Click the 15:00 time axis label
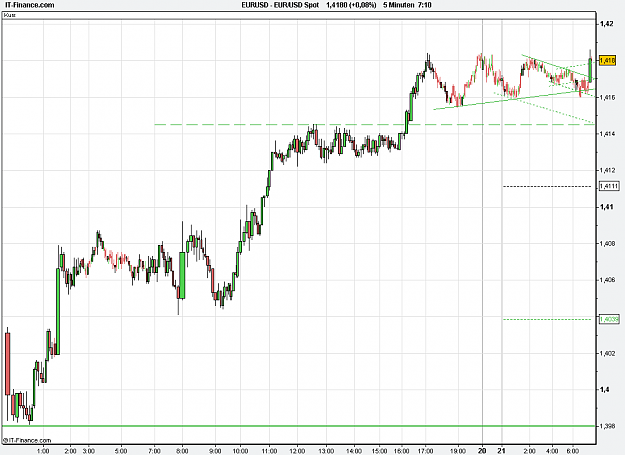625x455 pixels. click(379, 451)
